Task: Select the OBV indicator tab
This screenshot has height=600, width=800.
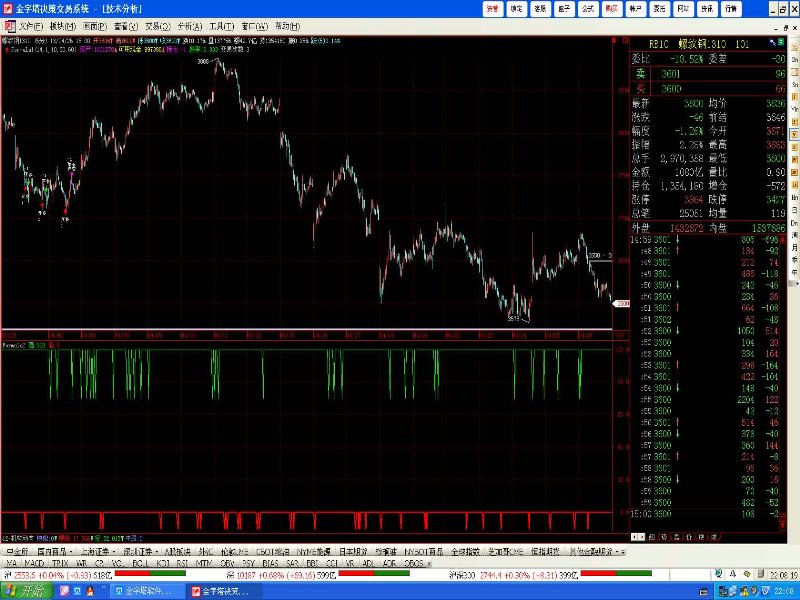Action: (227, 563)
